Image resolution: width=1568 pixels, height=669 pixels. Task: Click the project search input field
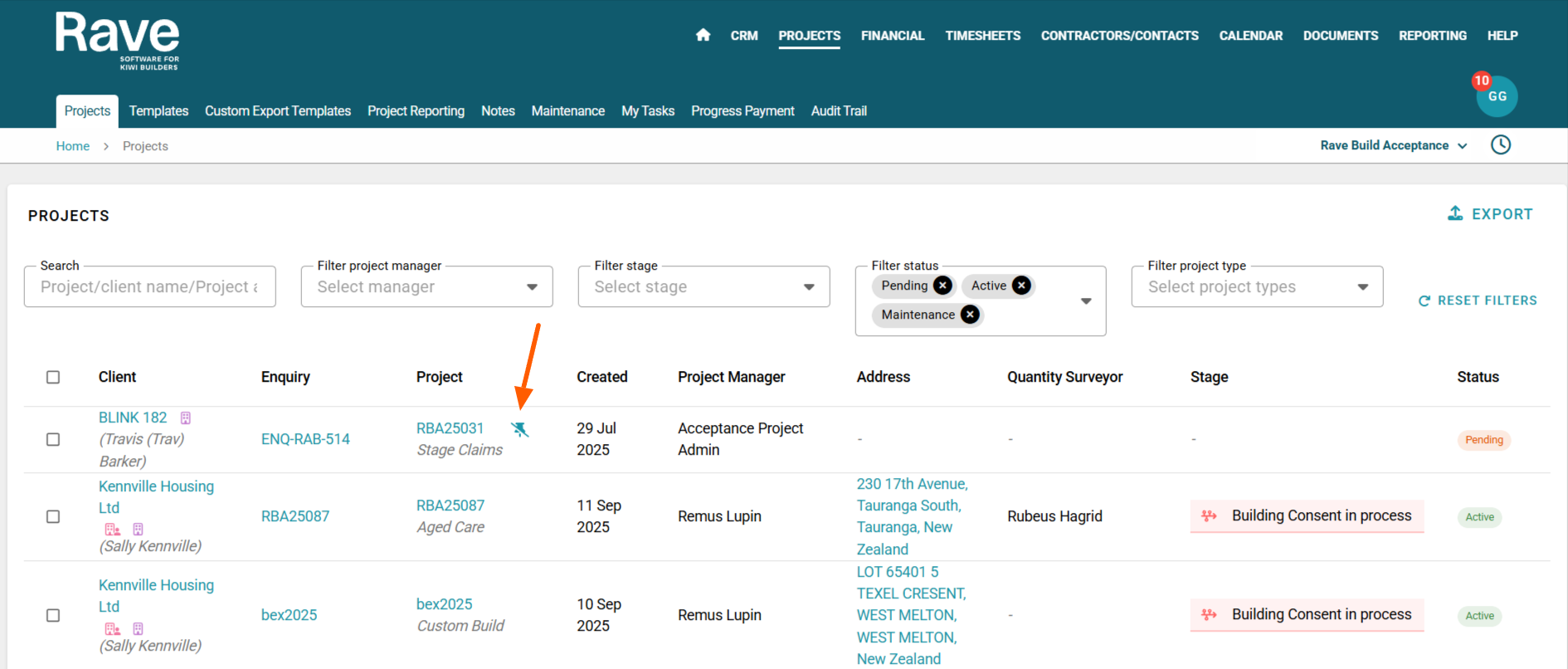[x=149, y=286]
